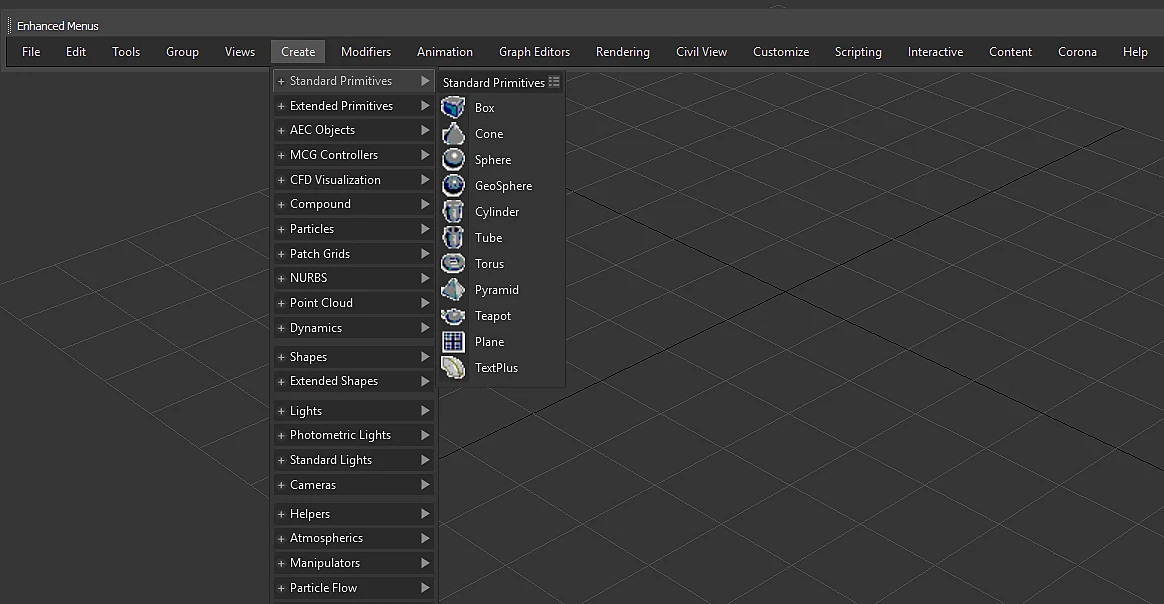This screenshot has width=1164, height=604.
Task: Choose Plane text in submenu
Action: click(489, 341)
